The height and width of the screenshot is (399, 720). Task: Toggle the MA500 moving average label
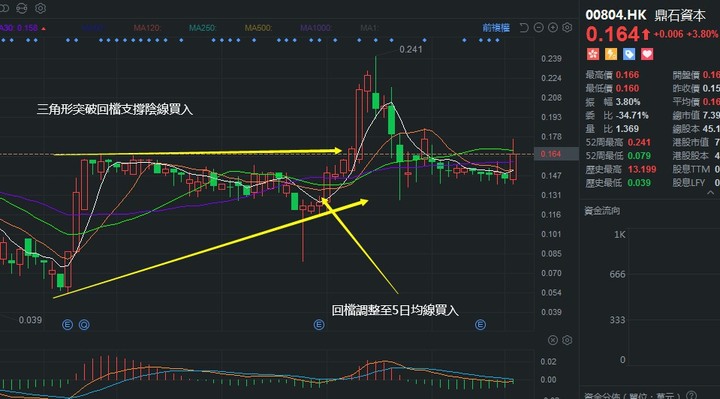pyautogui.click(x=258, y=28)
